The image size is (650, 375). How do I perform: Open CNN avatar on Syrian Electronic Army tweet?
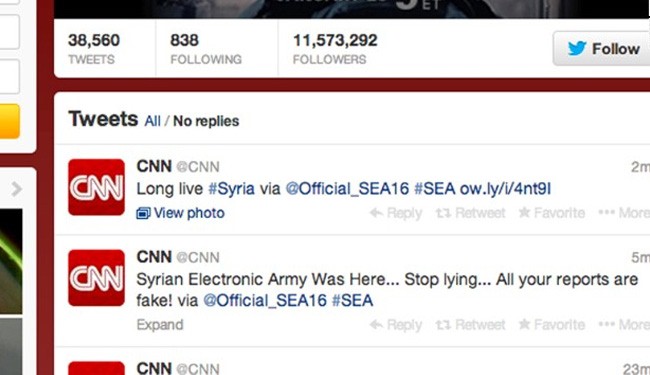[97, 278]
